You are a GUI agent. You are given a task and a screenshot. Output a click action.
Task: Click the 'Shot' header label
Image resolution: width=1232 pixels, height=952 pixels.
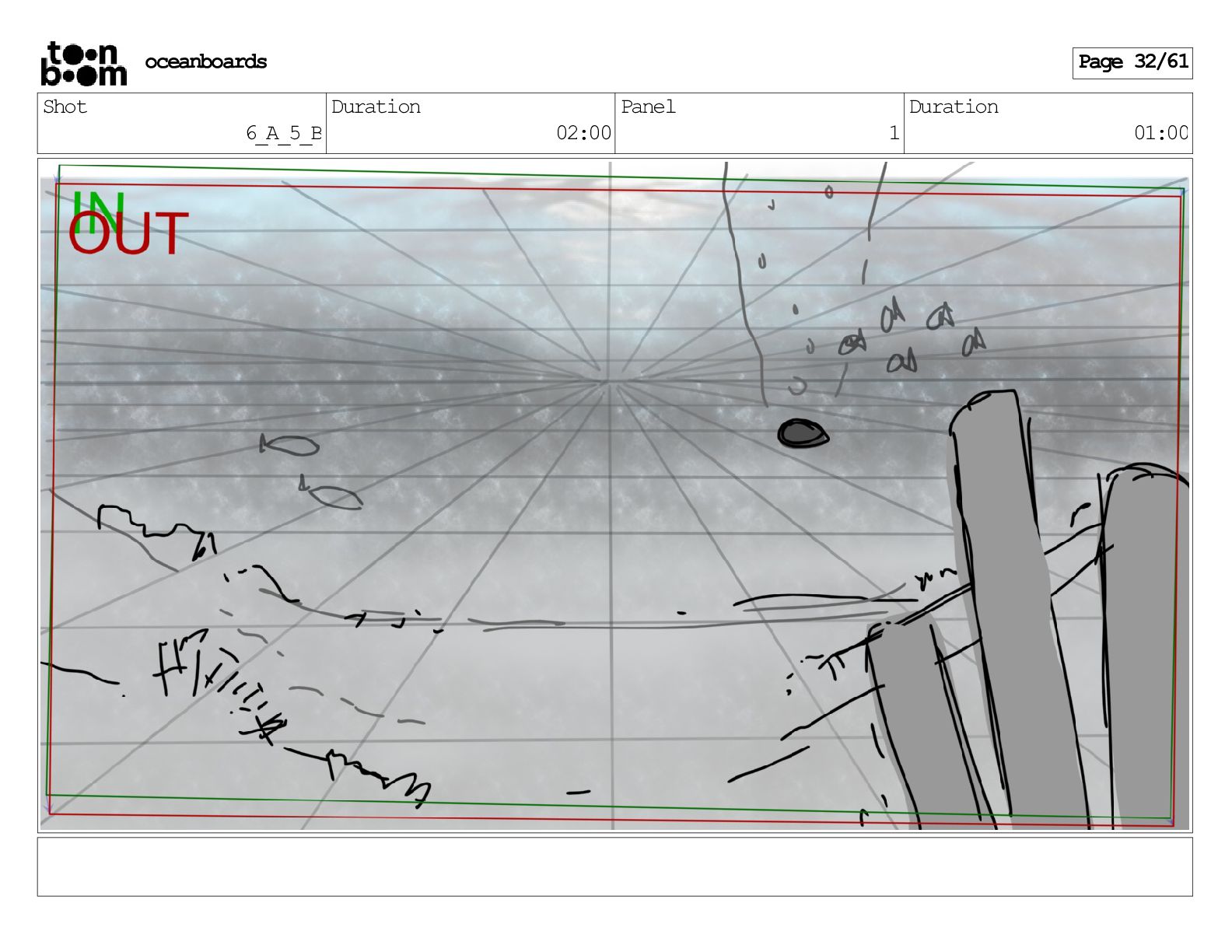(65, 107)
